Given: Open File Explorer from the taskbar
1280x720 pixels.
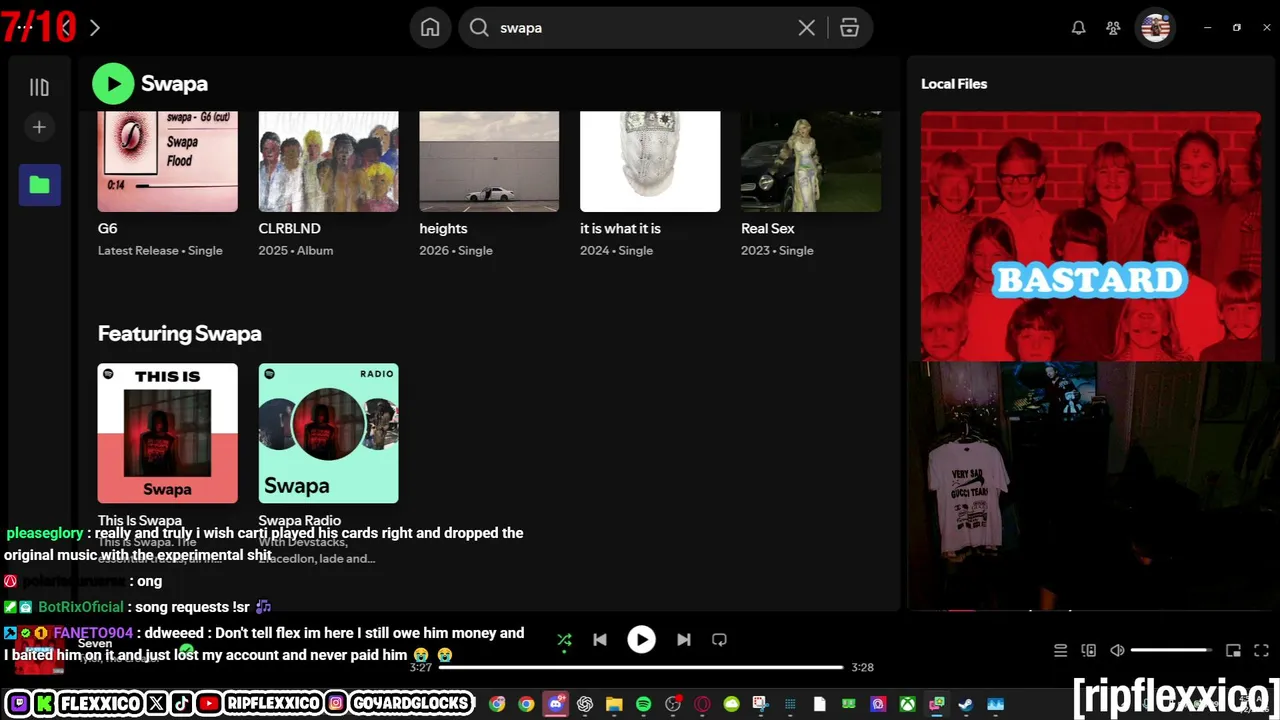Looking at the screenshot, I should tap(614, 704).
